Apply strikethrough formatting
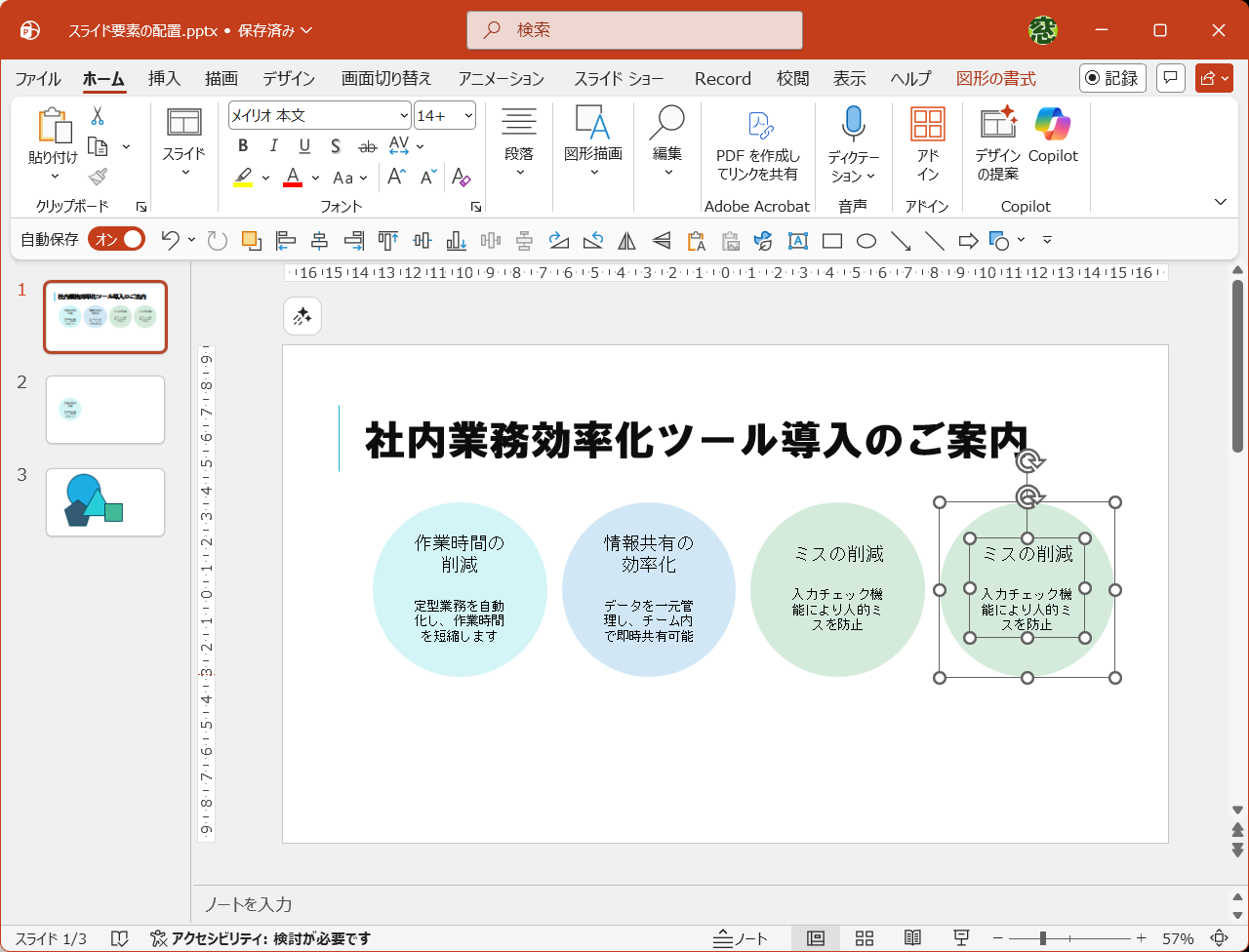The image size is (1249, 952). pos(368,145)
